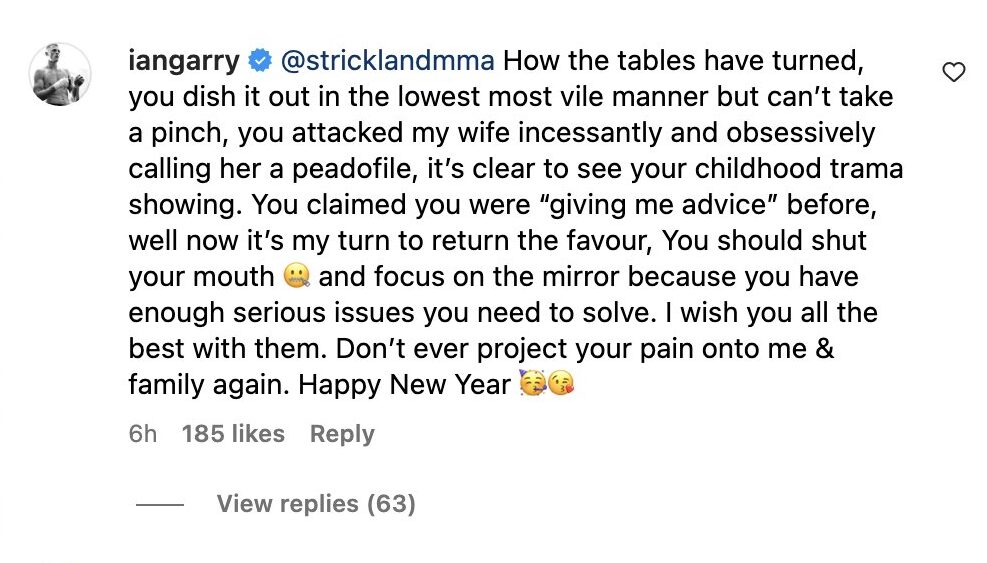Click the word "peadofile" in the comment

[343, 169]
